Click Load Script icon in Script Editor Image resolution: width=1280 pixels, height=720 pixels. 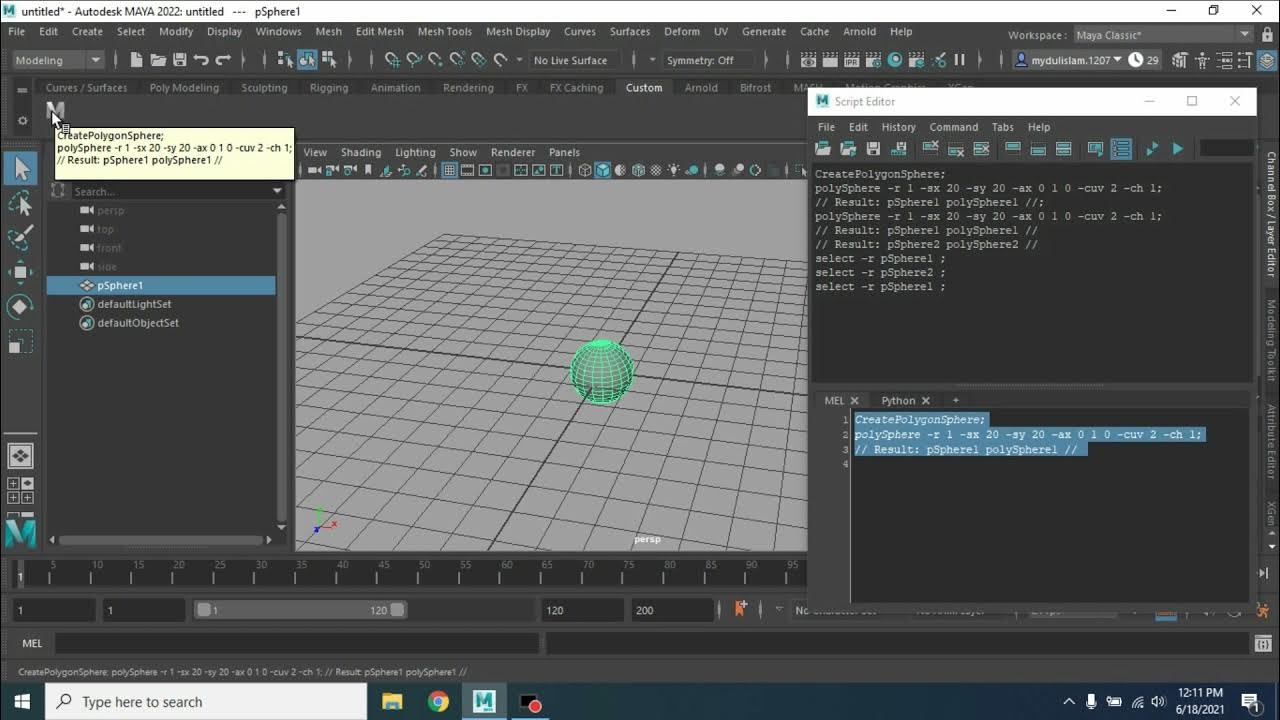coord(823,149)
